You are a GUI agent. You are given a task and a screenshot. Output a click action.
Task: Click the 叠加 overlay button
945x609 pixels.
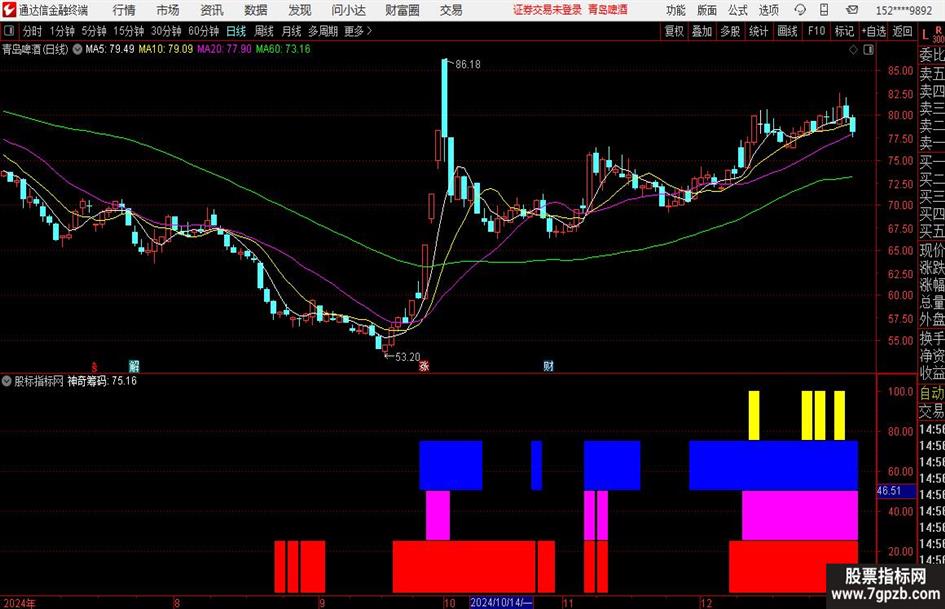(x=702, y=31)
